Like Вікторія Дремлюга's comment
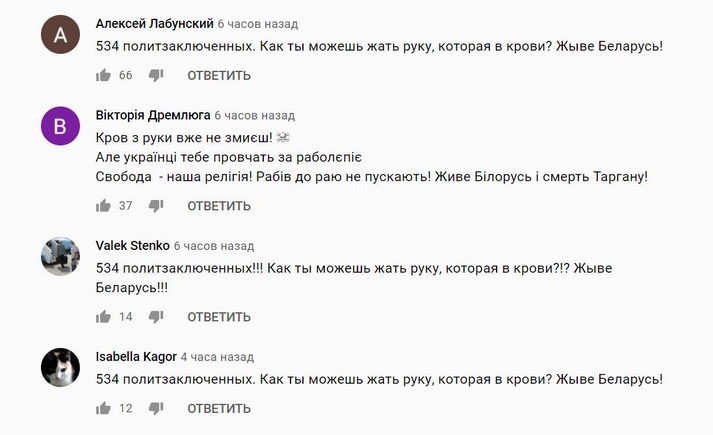This screenshot has width=713, height=435. (103, 206)
